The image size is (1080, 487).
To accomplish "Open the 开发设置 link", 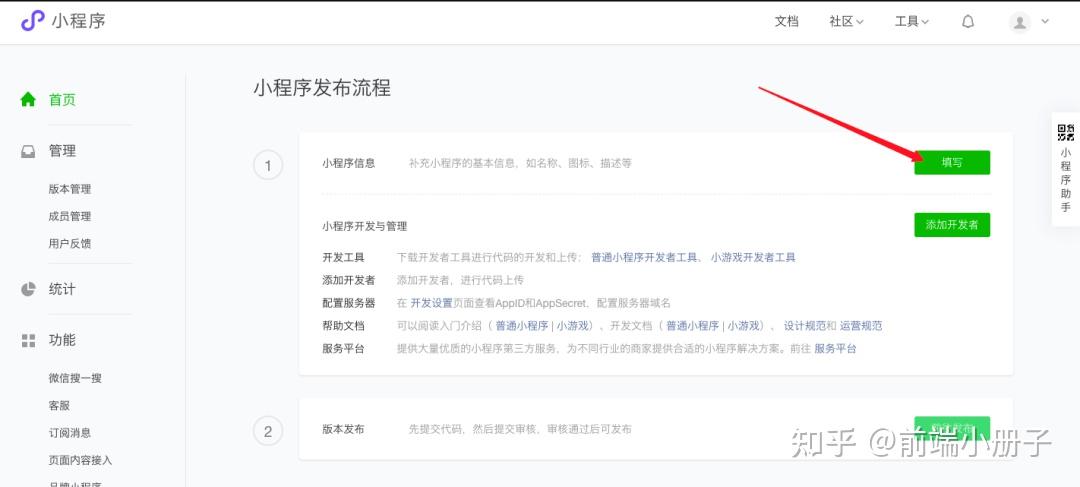I will click(432, 303).
